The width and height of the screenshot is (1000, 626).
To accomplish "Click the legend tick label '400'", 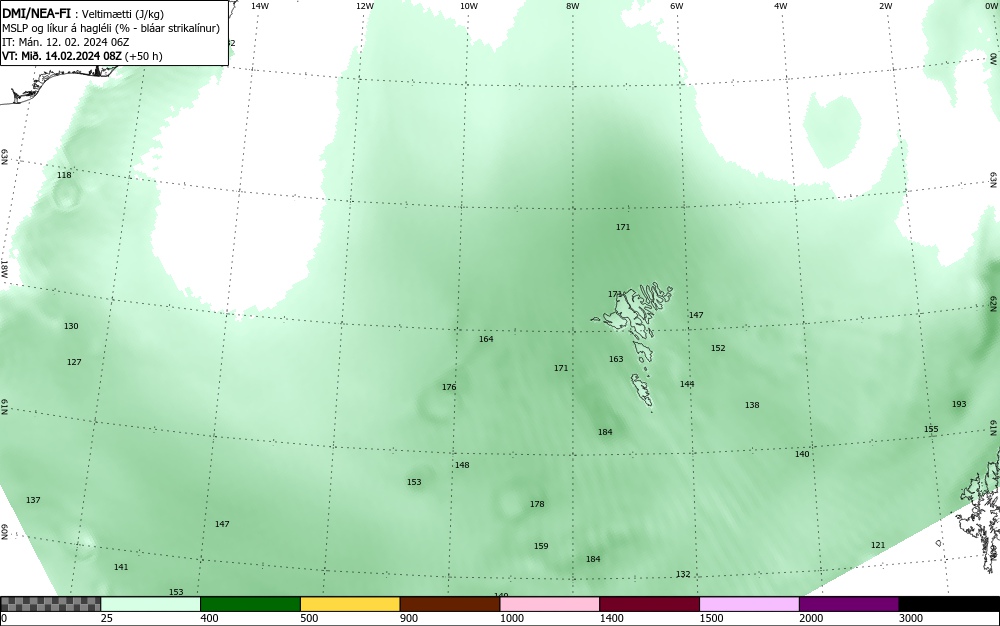I will click(x=209, y=618).
